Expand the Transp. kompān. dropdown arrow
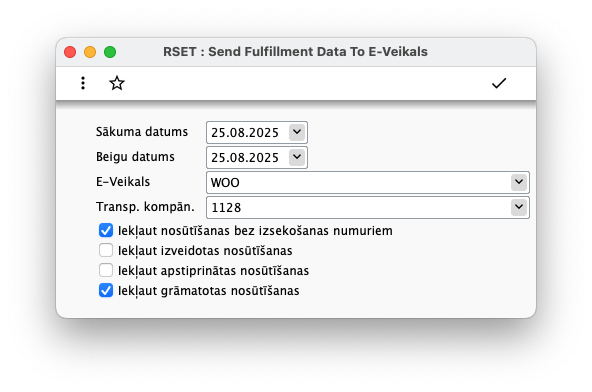Image resolution: width=592 pixels, height=392 pixels. click(519, 207)
